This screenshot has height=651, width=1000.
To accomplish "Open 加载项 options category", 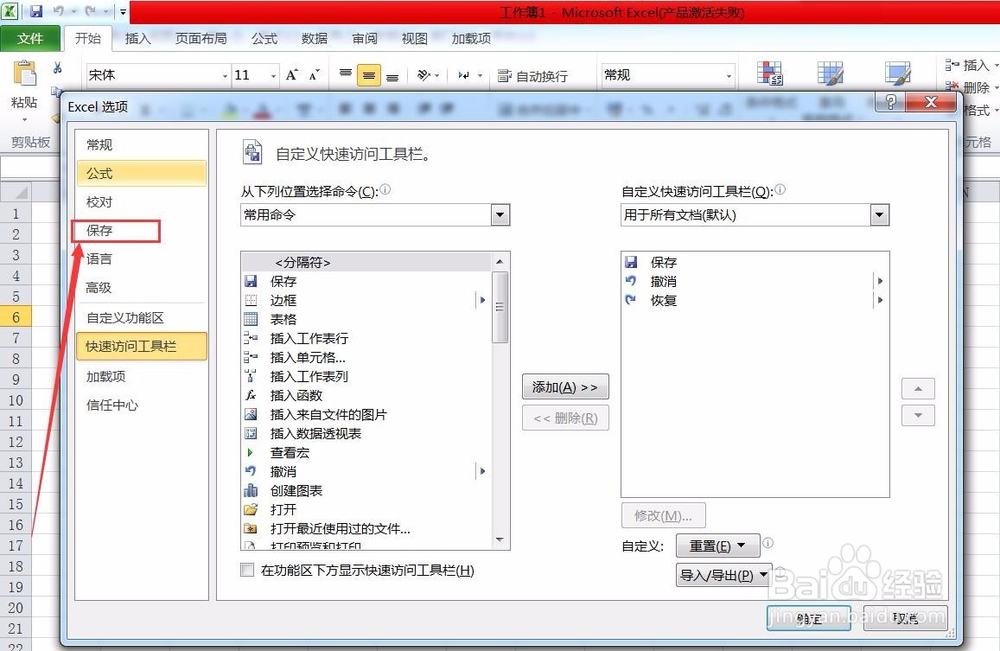I will (141, 376).
